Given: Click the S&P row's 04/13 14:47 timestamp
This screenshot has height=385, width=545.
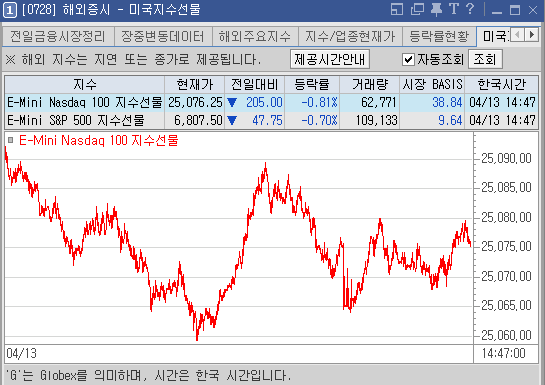Looking at the screenshot, I should pos(502,121).
